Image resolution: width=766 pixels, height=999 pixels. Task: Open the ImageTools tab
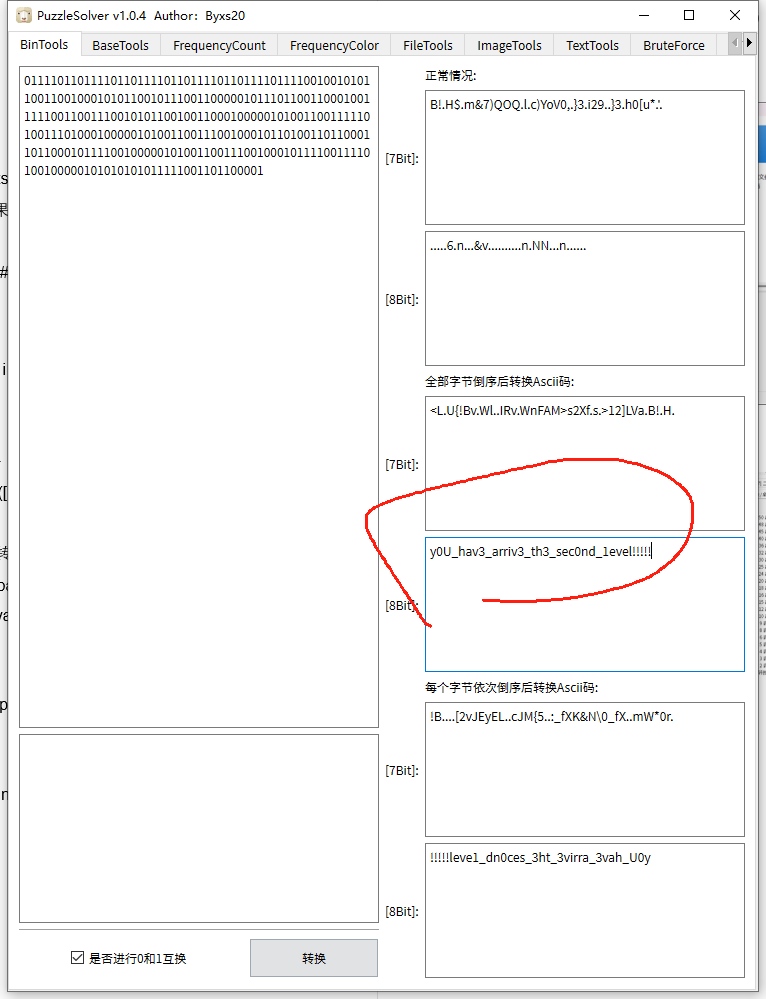509,45
